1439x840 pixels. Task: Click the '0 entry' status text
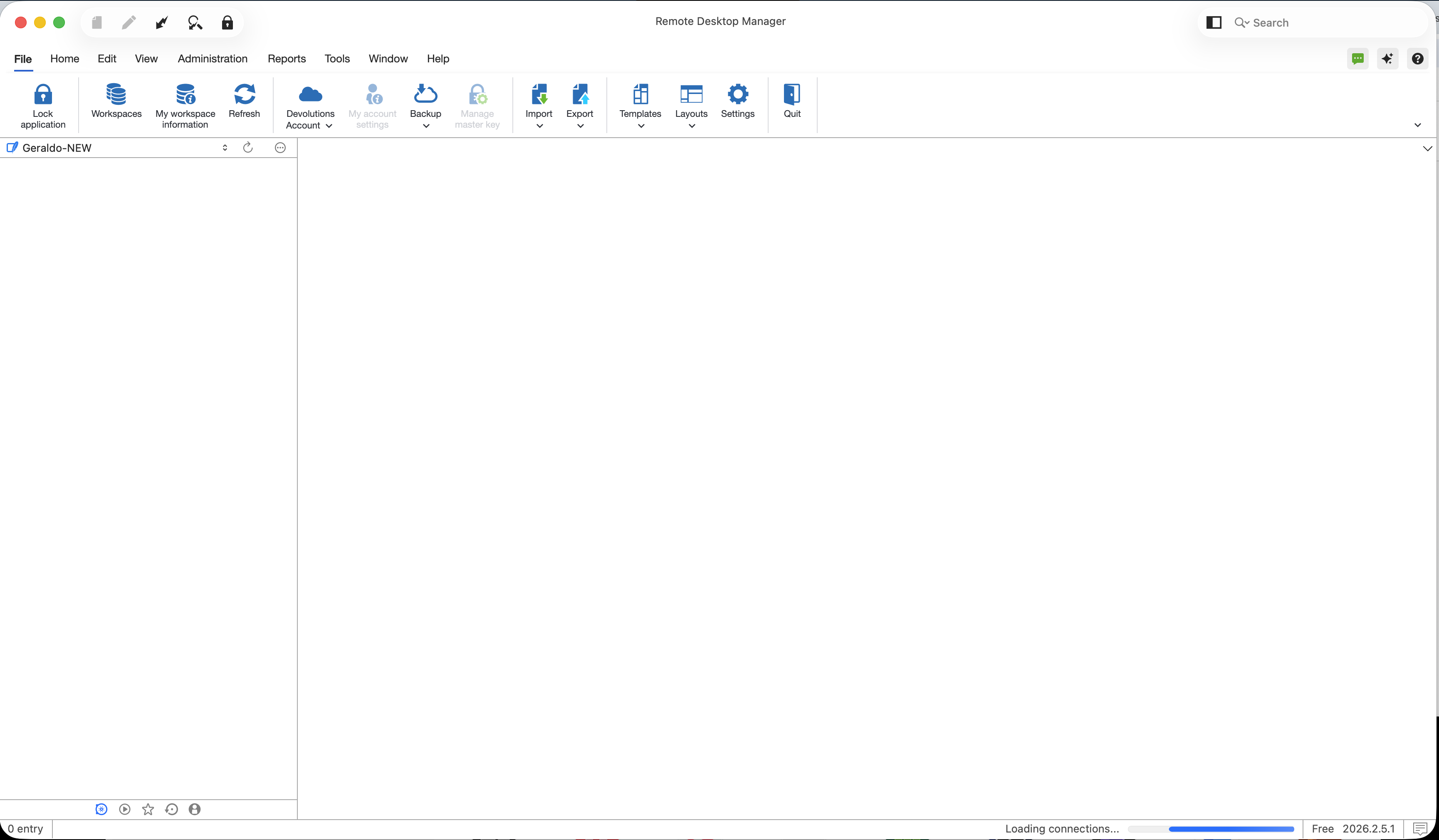[x=26, y=829]
